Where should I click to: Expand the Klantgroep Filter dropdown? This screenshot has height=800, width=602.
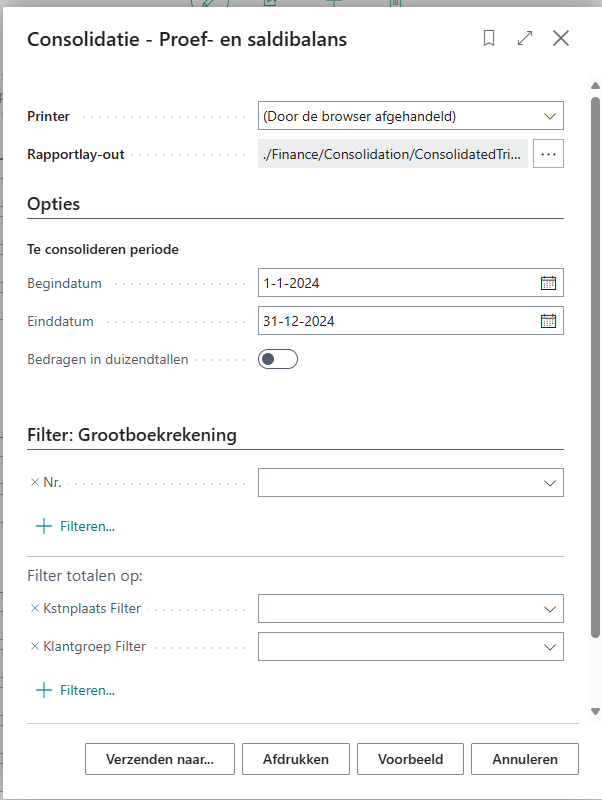[x=411, y=647]
